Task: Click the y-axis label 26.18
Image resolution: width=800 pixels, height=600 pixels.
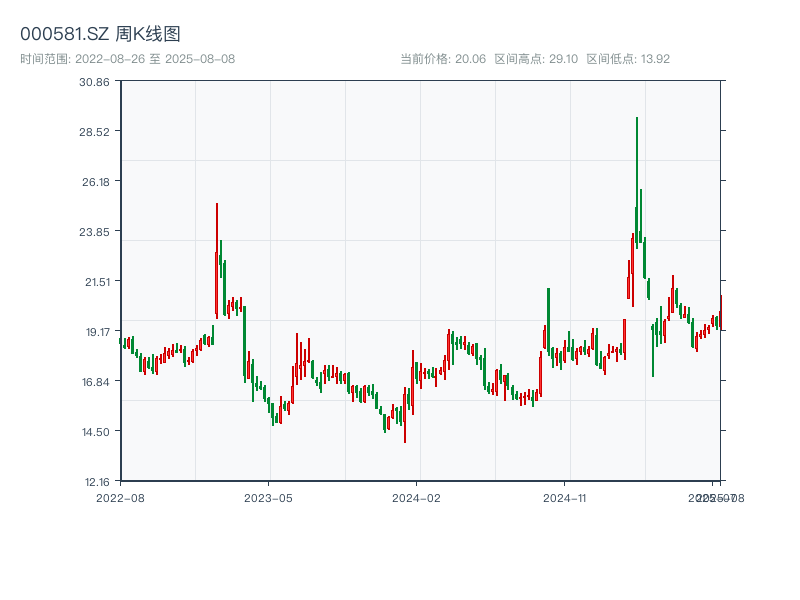Action: 96,182
